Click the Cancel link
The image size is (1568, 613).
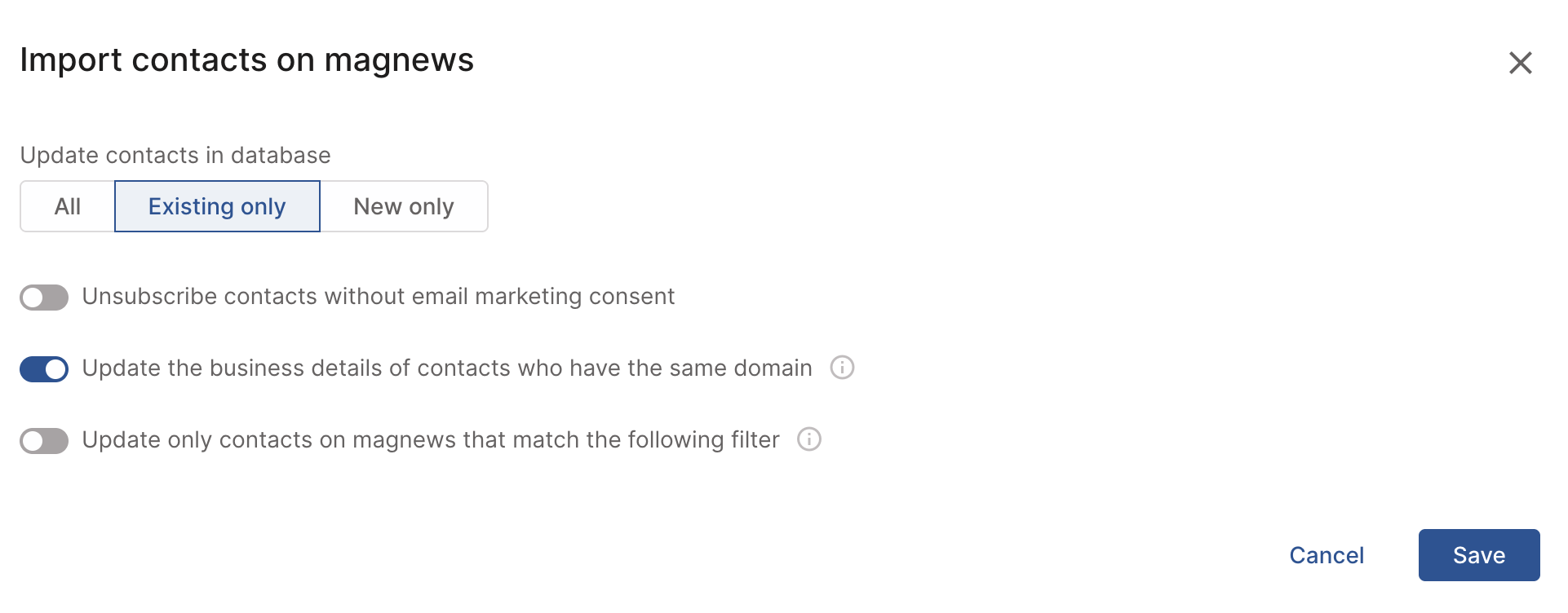coord(1327,555)
